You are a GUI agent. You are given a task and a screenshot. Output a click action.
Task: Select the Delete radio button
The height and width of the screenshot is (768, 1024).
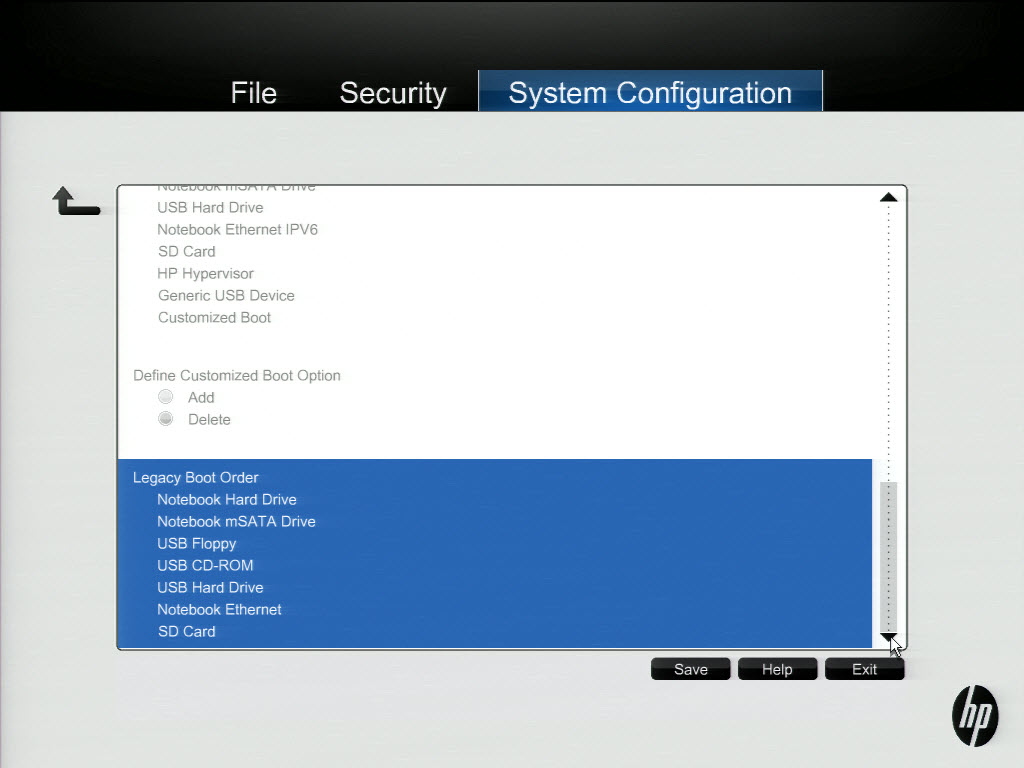166,419
